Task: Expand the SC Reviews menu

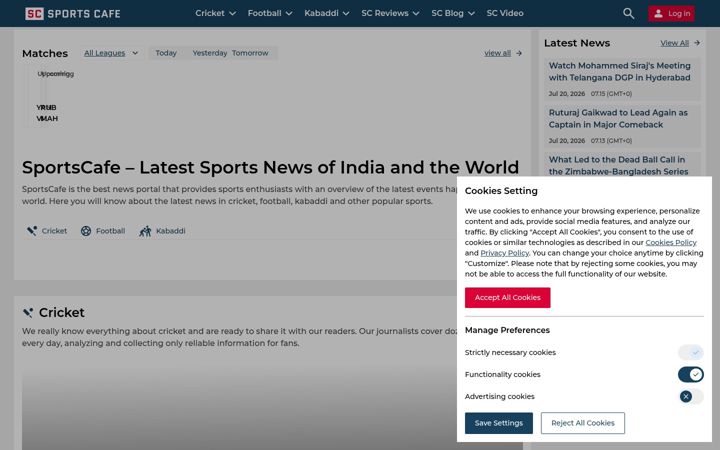Action: 390,13
